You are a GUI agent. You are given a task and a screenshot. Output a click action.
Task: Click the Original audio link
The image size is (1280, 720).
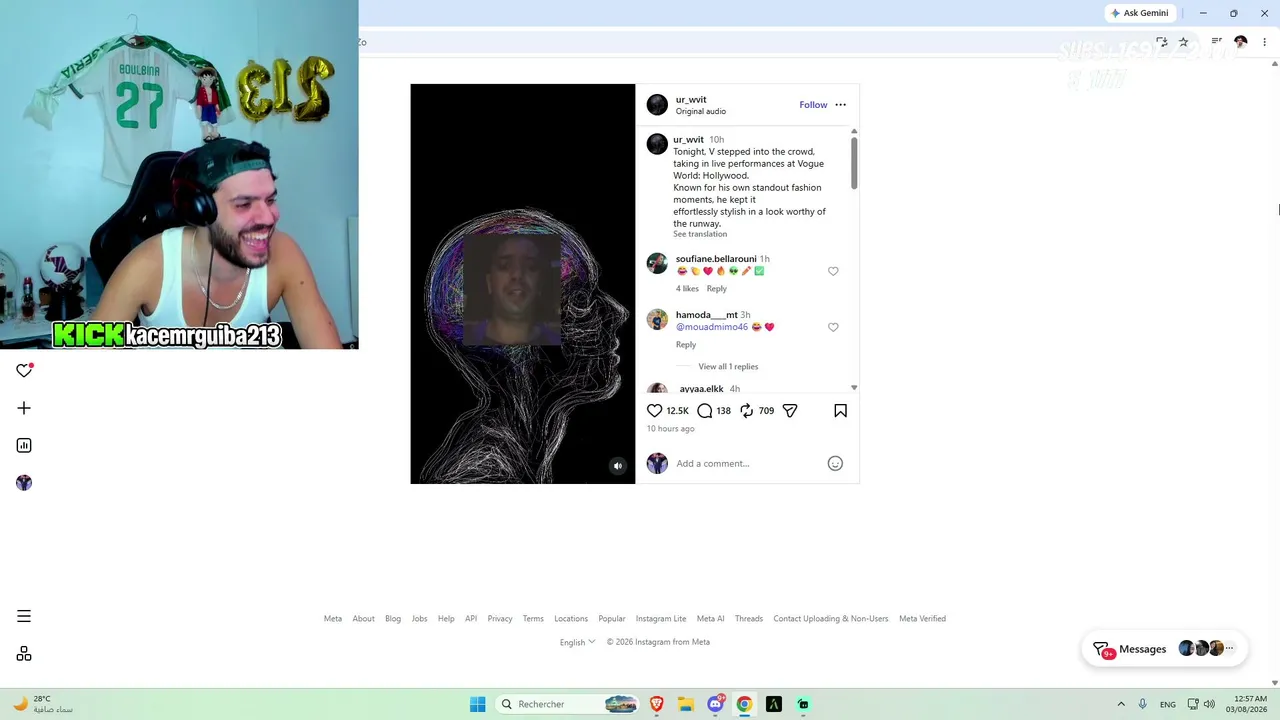tap(701, 112)
